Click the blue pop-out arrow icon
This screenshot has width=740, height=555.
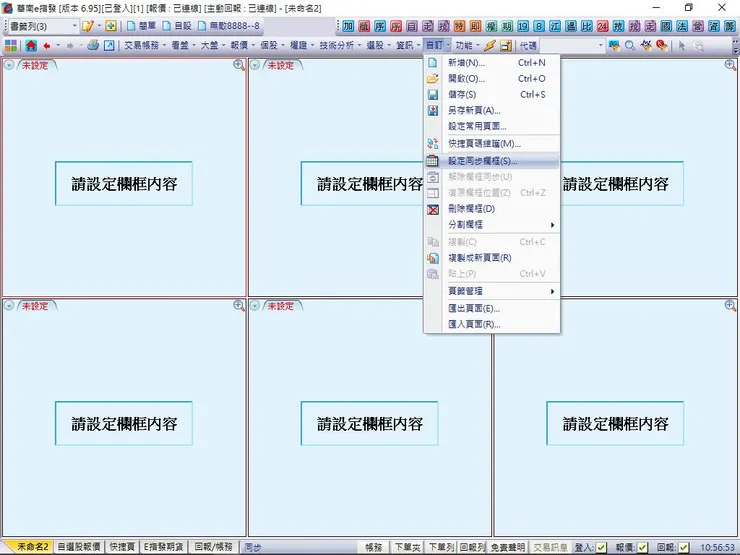coord(109,46)
